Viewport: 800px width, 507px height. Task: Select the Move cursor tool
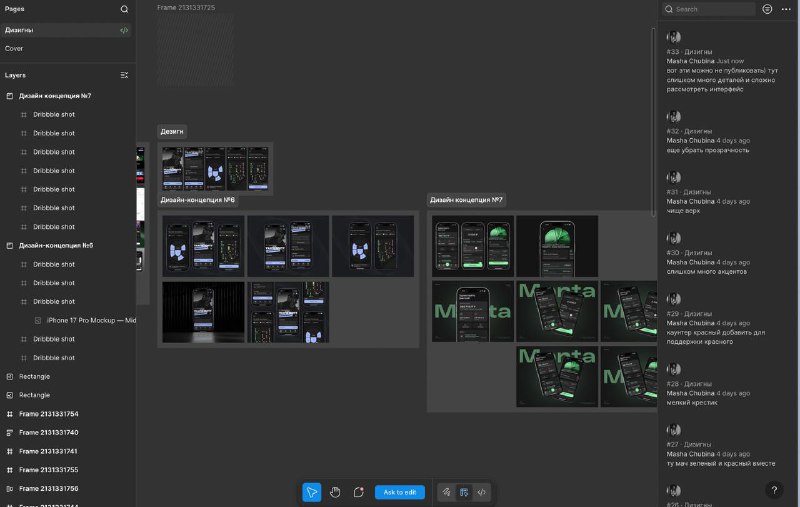pos(312,492)
